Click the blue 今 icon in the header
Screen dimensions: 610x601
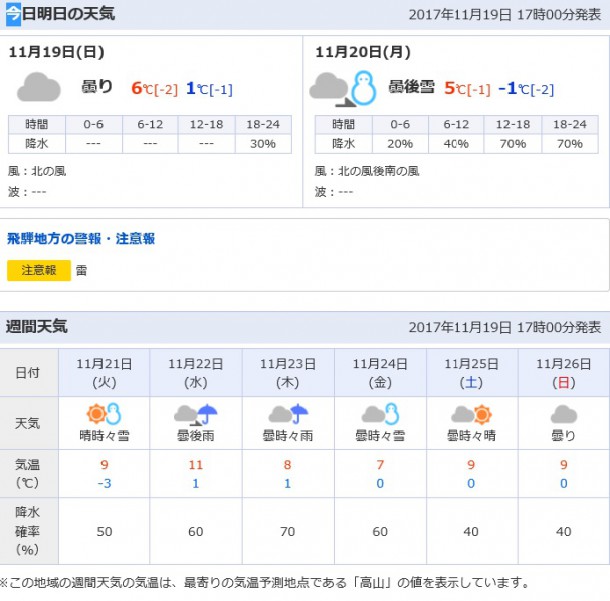(13, 15)
